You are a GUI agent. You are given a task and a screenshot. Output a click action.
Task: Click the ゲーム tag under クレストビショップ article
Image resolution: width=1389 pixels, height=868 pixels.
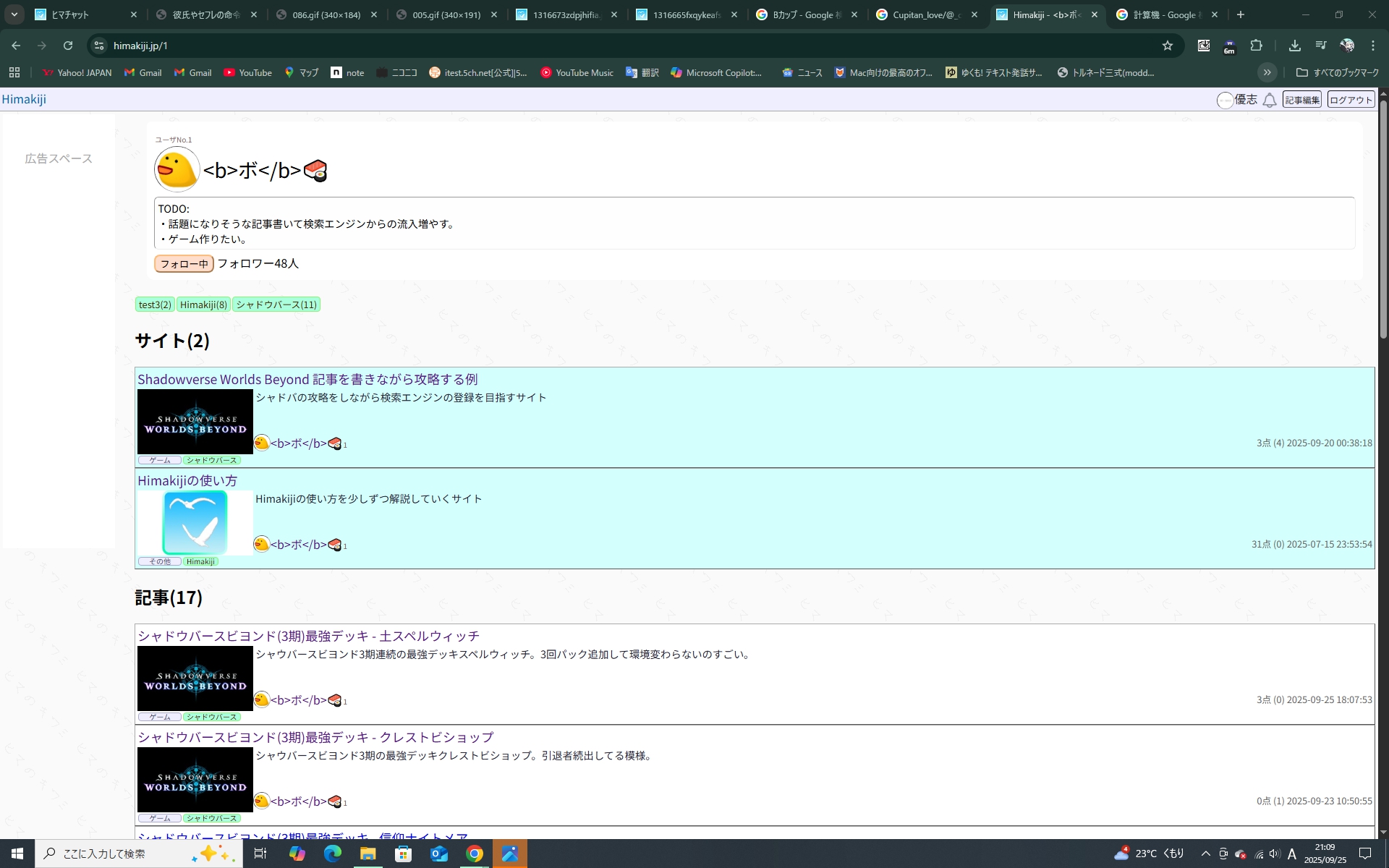click(x=160, y=818)
